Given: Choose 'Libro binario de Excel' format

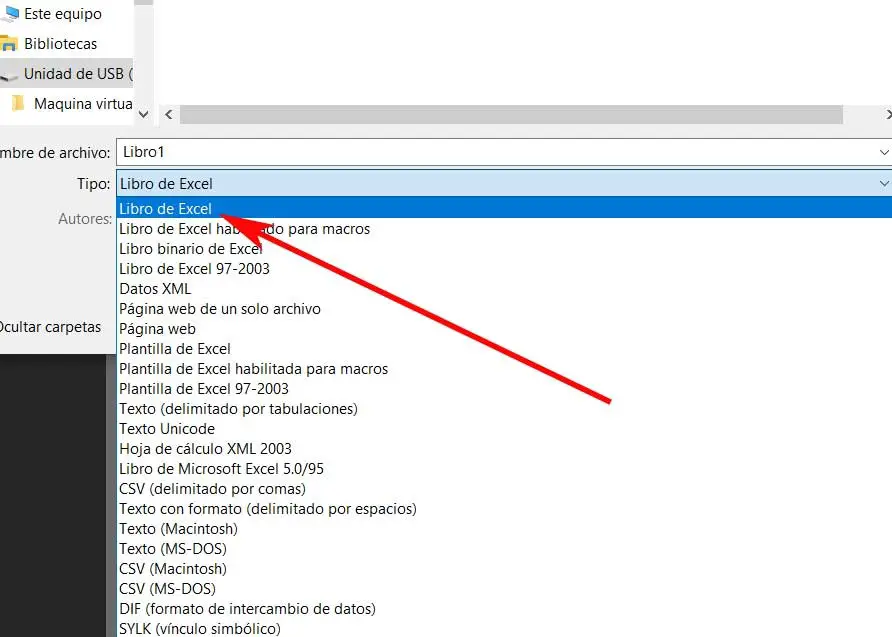Looking at the screenshot, I should click(x=191, y=249).
